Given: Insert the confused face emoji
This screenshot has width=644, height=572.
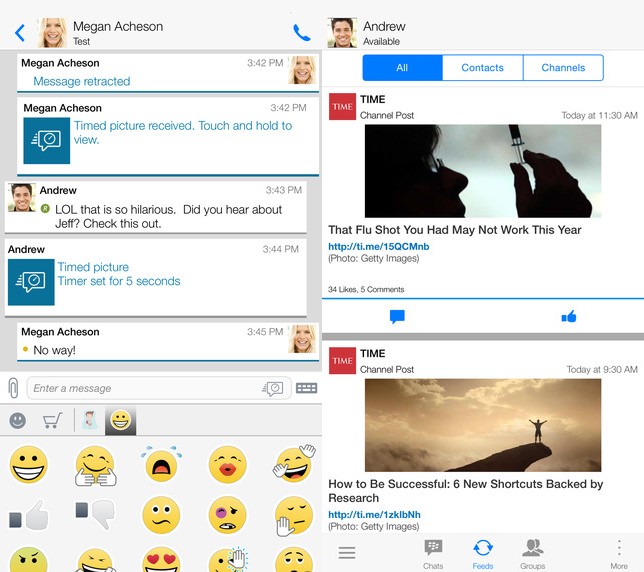Looking at the screenshot, I should tap(161, 515).
